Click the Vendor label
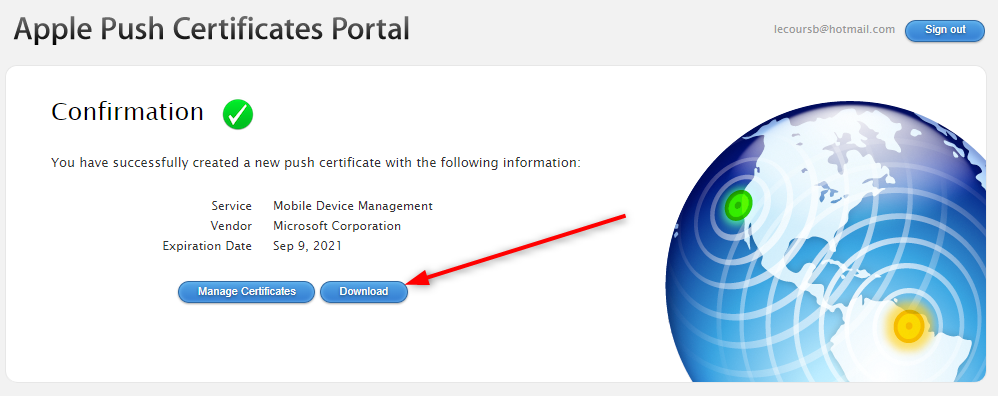998x396 pixels. pyautogui.click(x=231, y=225)
